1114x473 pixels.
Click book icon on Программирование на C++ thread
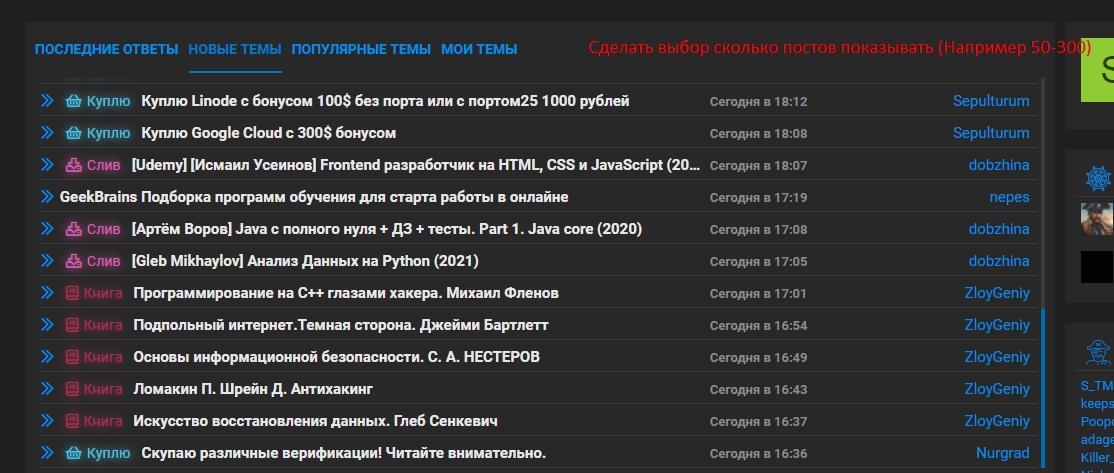[72, 293]
